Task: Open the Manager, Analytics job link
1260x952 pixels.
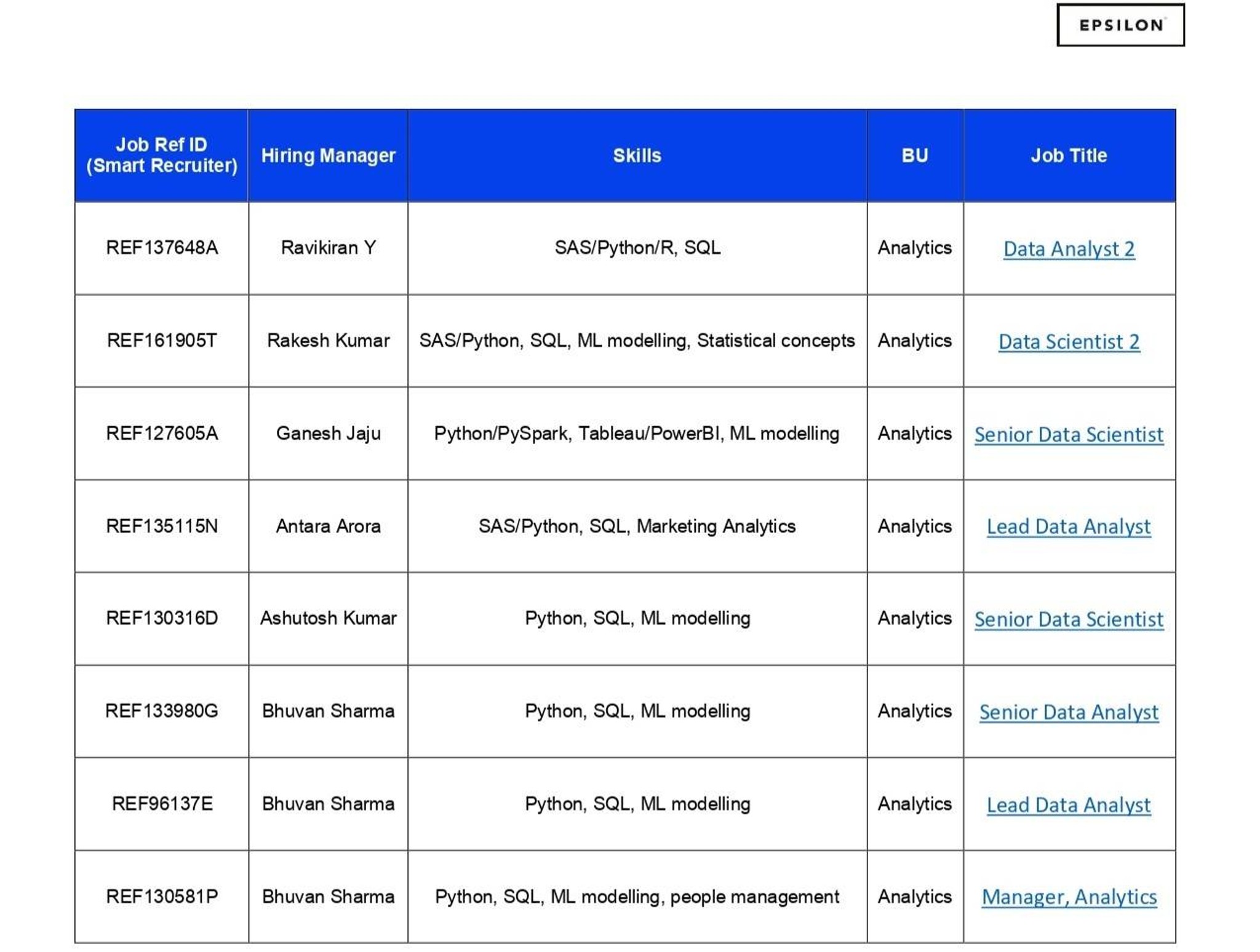Action: click(1069, 897)
